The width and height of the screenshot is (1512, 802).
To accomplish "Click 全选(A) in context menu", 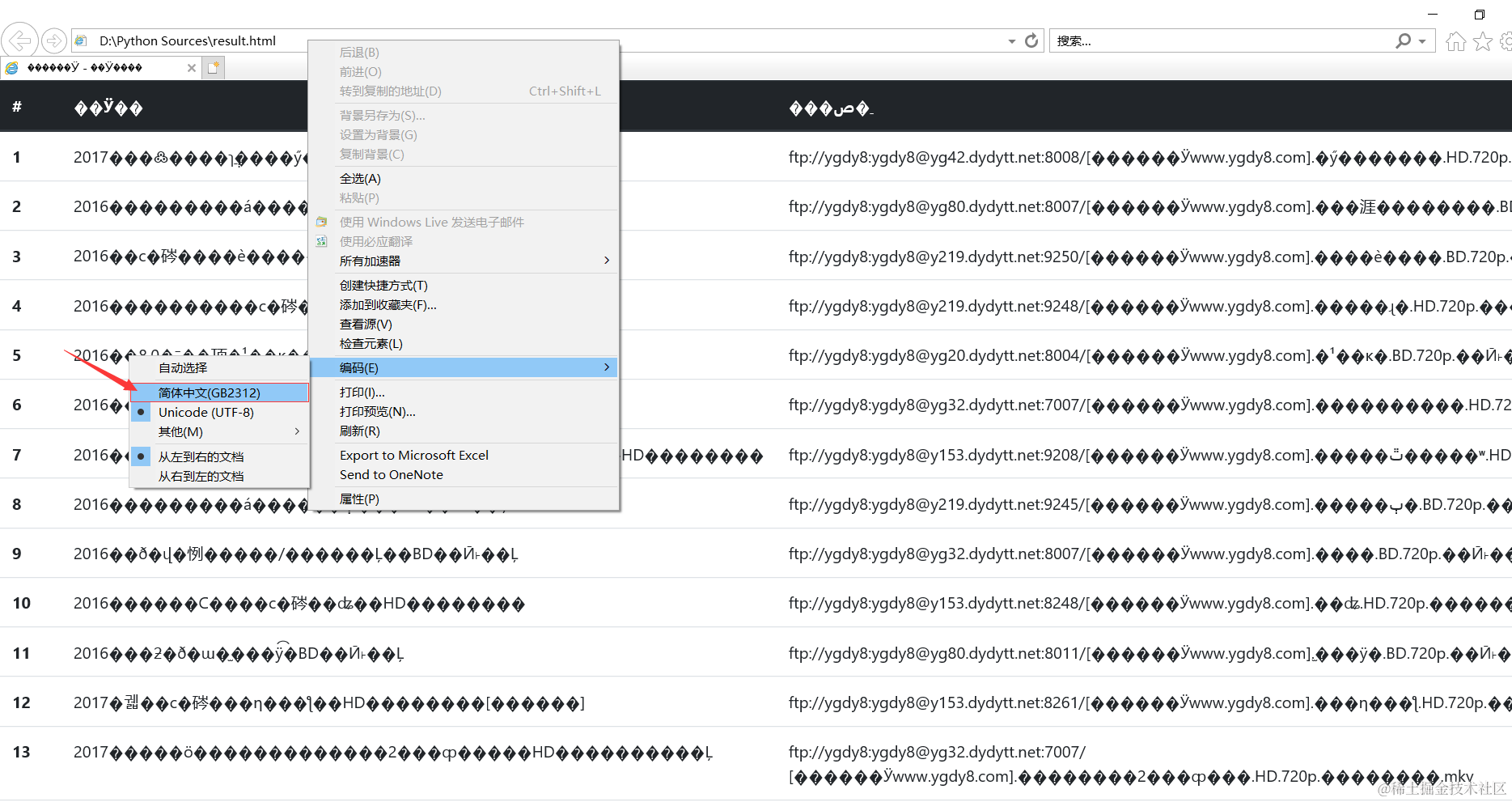I will 464,178.
